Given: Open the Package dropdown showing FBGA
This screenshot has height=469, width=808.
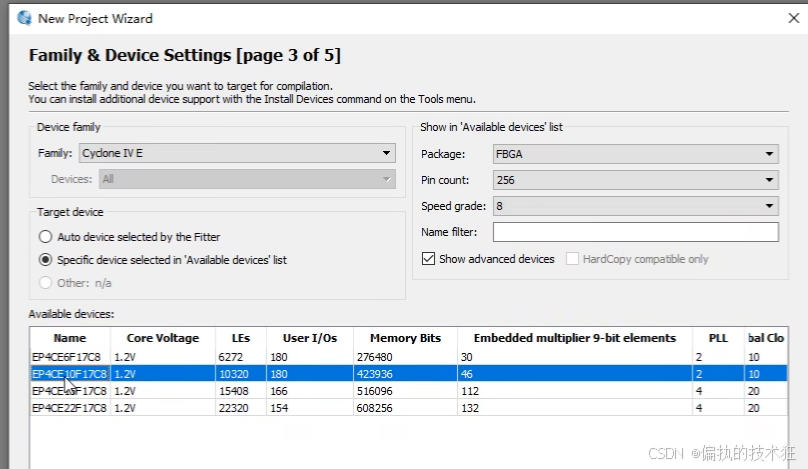Looking at the screenshot, I should [635, 154].
